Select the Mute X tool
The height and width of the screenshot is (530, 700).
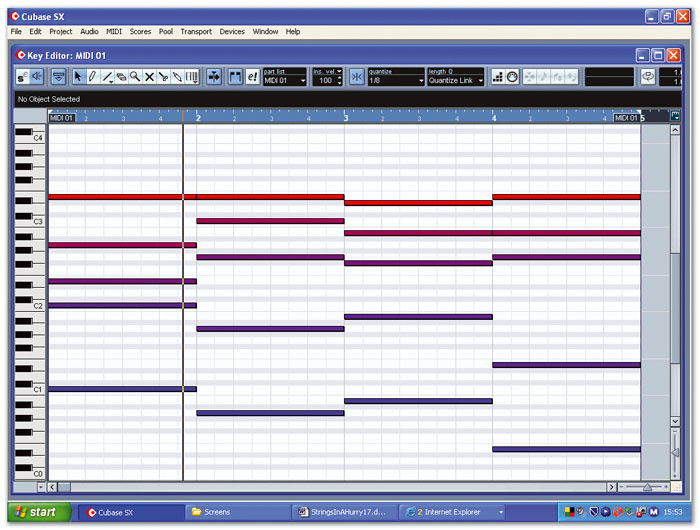[149, 76]
